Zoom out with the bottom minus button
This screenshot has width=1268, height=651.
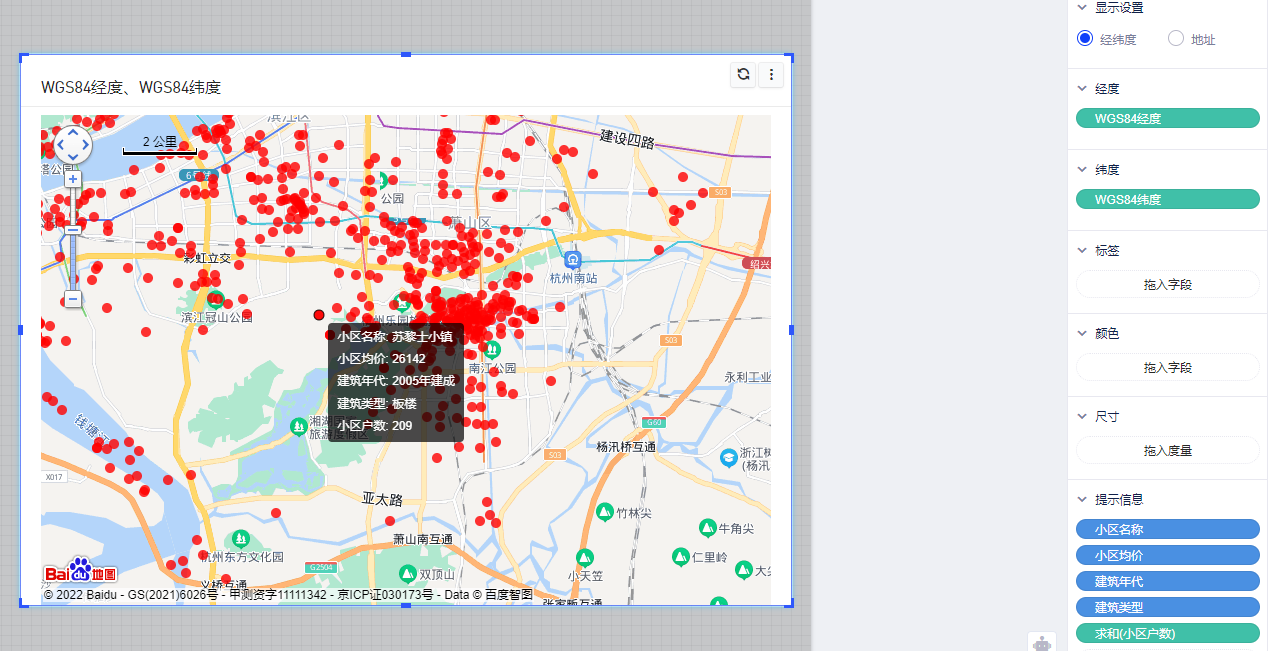pos(73,299)
